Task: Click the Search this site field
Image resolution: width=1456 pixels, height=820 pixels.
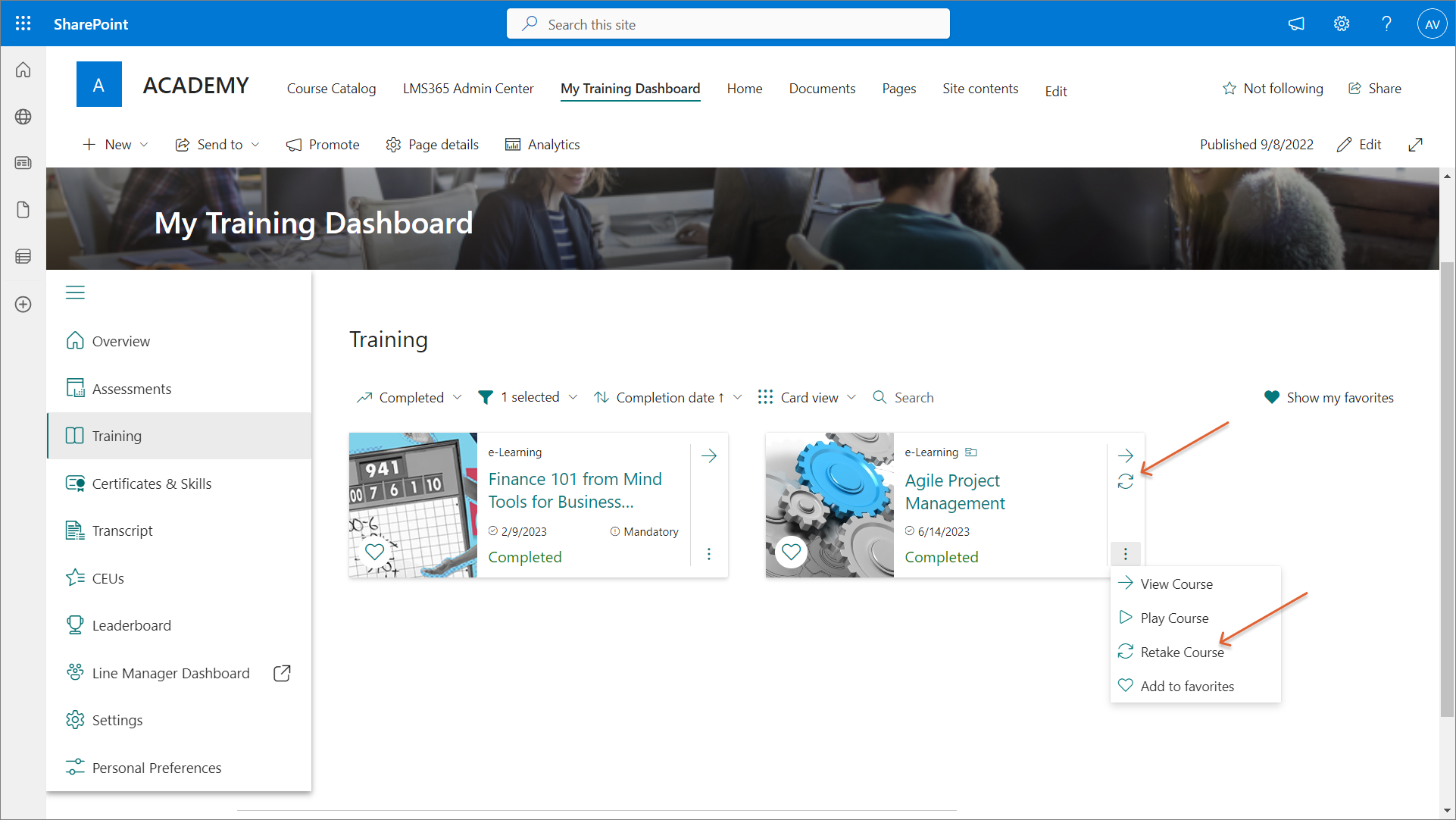Action: click(x=727, y=24)
